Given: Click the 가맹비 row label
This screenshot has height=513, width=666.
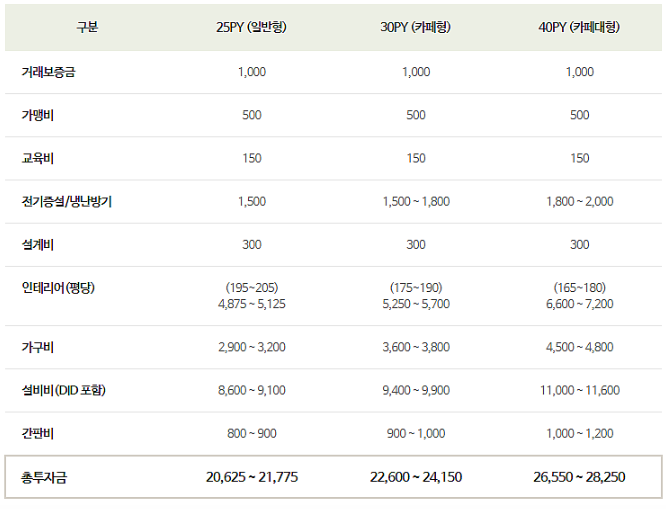Looking at the screenshot, I should click(x=38, y=115).
